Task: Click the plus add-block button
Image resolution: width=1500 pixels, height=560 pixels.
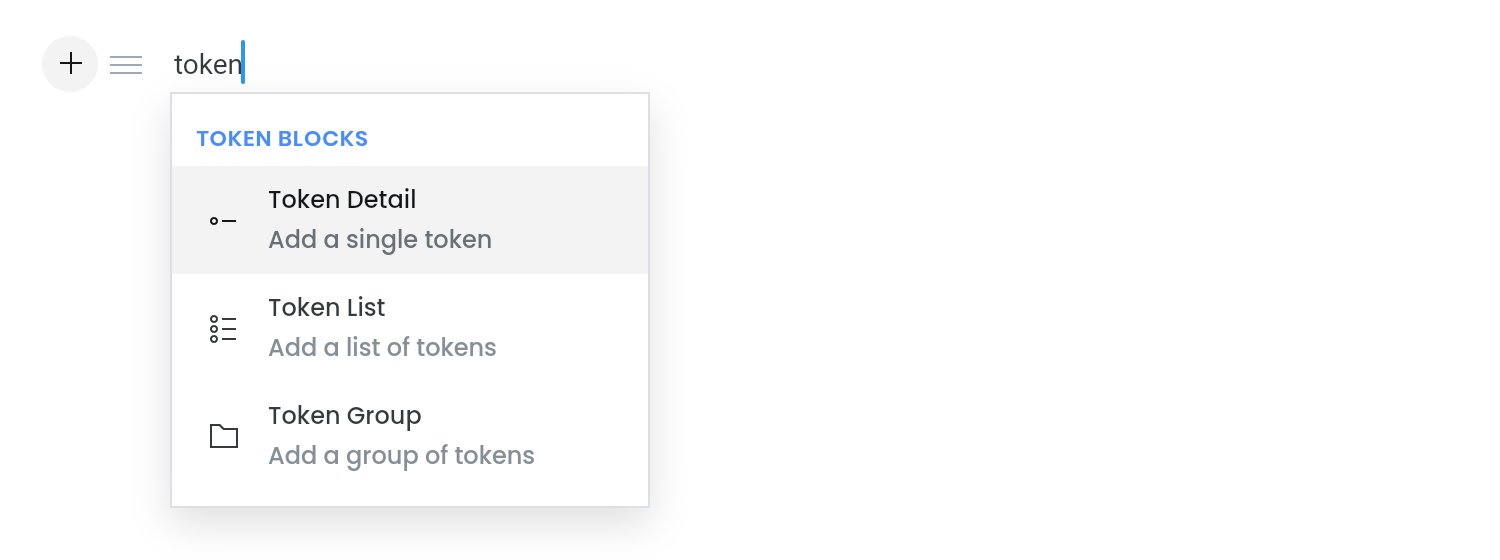Action: (70, 64)
